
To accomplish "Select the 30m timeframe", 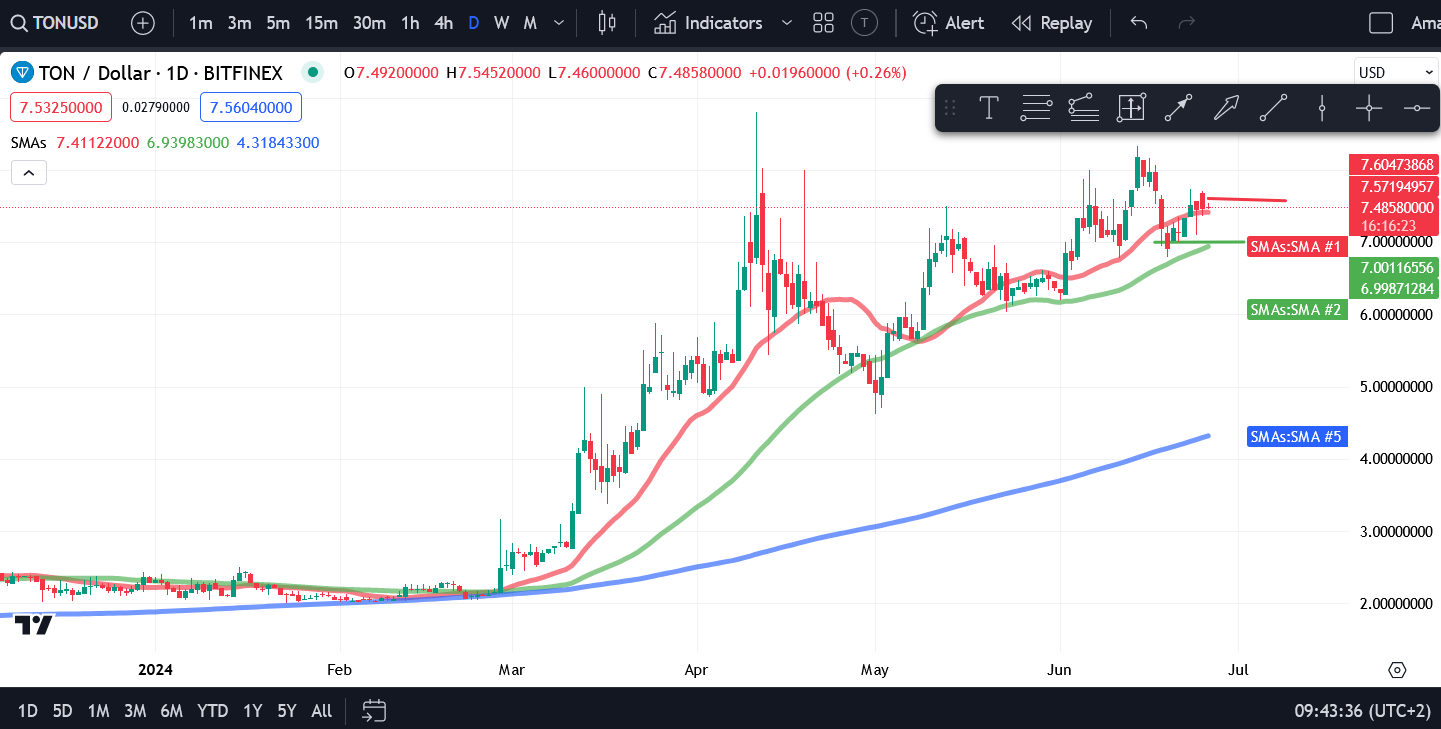I will [369, 23].
